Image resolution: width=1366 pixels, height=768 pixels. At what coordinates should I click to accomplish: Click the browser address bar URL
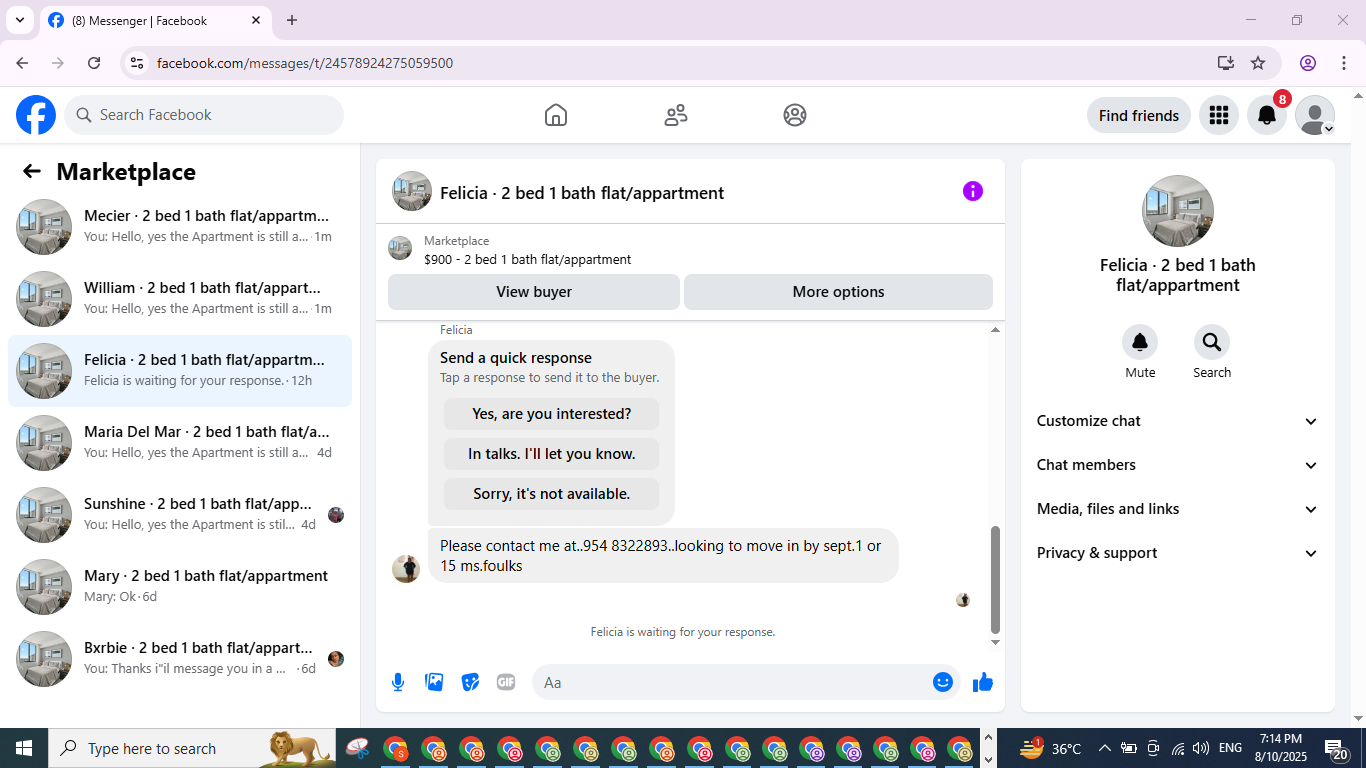point(305,63)
